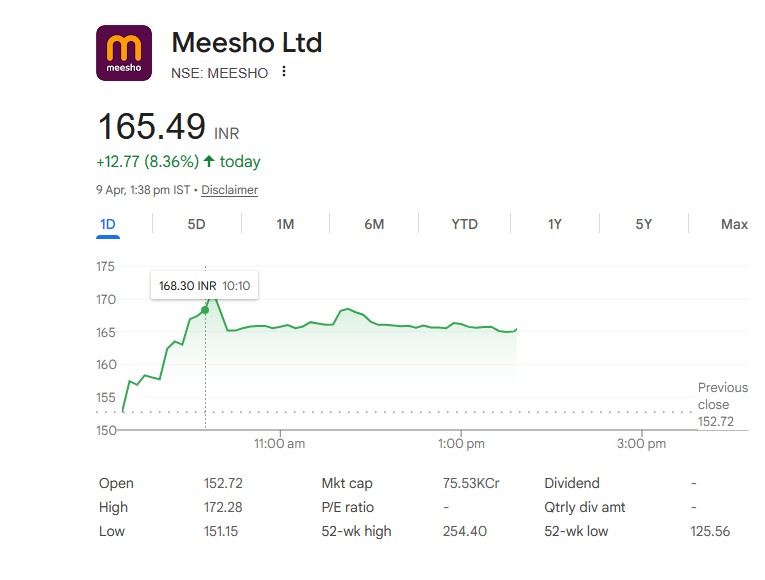Click the Mkt cap value 75.53KCr

click(x=471, y=483)
